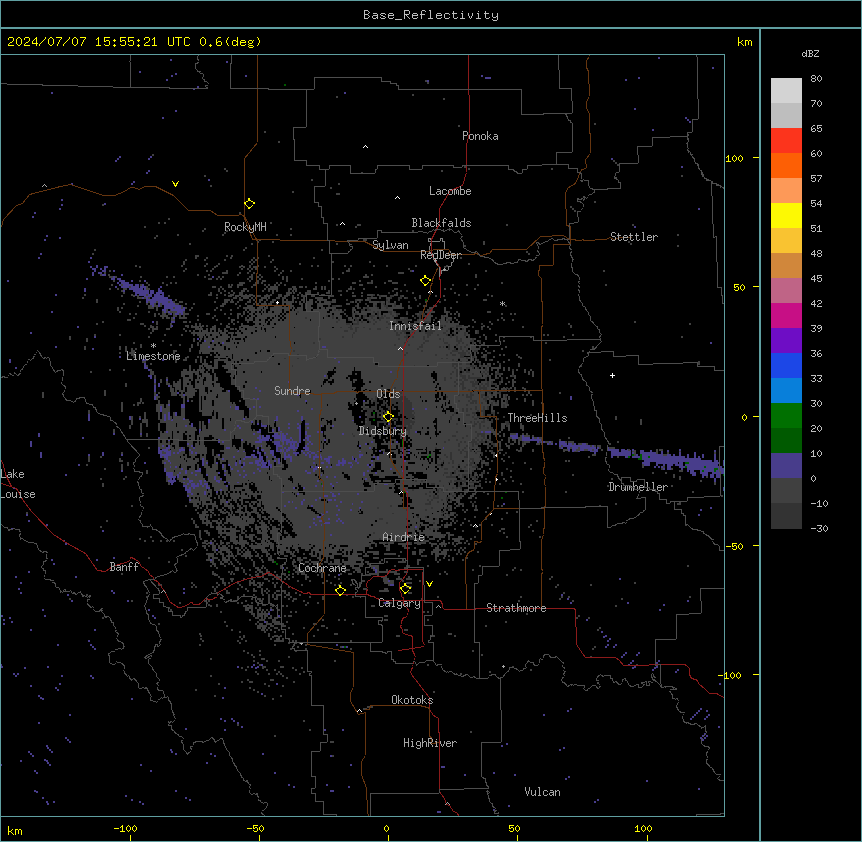
Task: Click the Vulcan town label
Action: pos(542,792)
